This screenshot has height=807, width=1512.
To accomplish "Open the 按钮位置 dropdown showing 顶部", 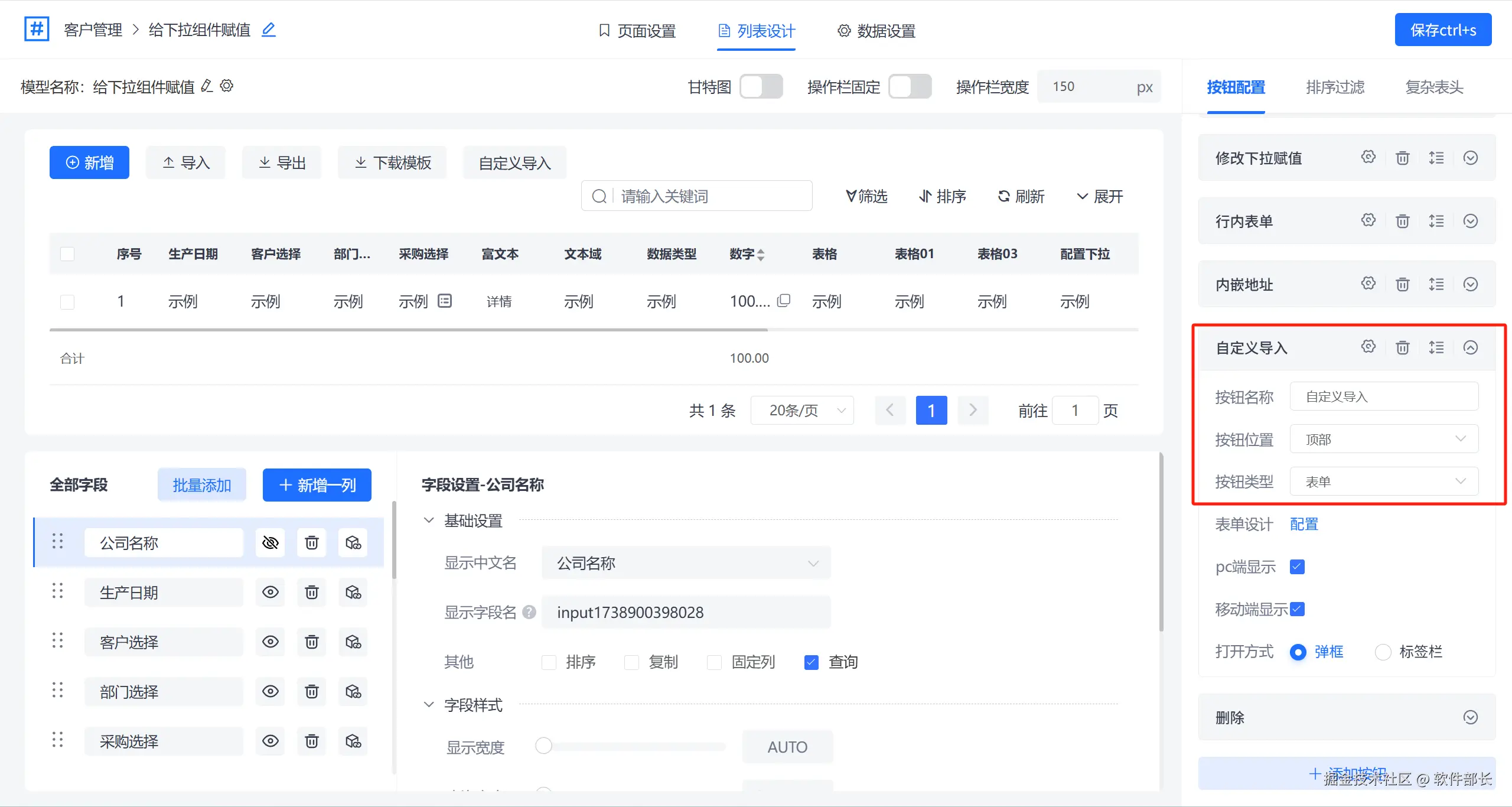I will click(1383, 439).
